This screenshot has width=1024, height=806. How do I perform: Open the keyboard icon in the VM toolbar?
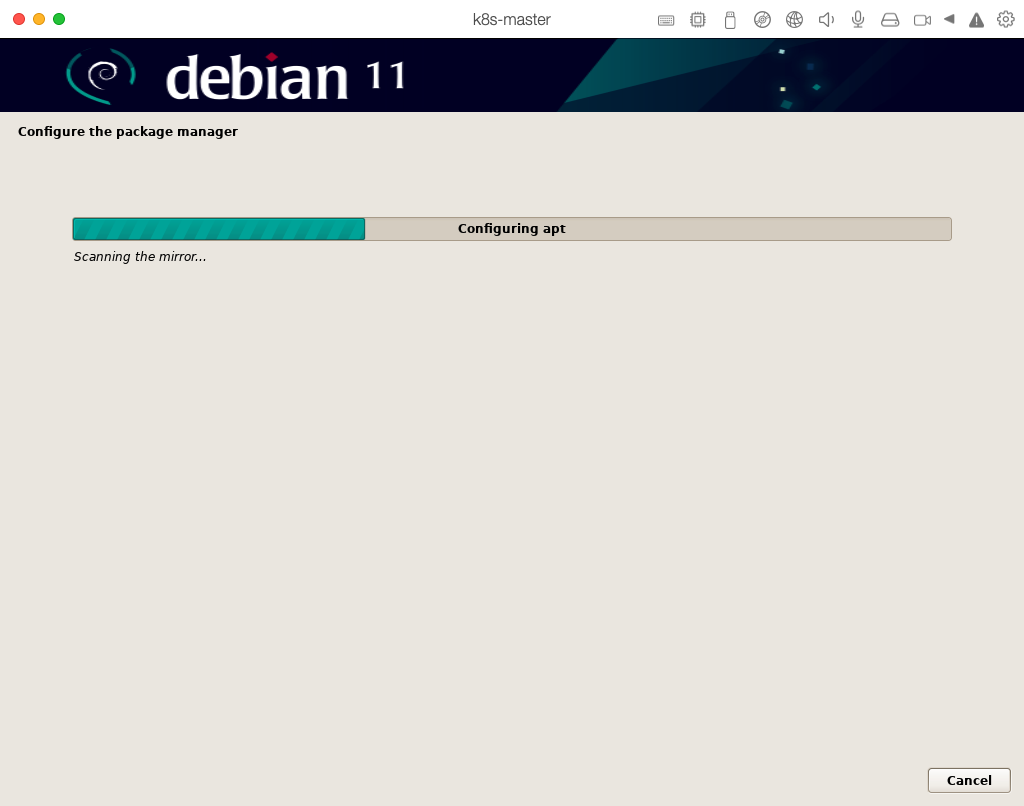click(x=665, y=20)
